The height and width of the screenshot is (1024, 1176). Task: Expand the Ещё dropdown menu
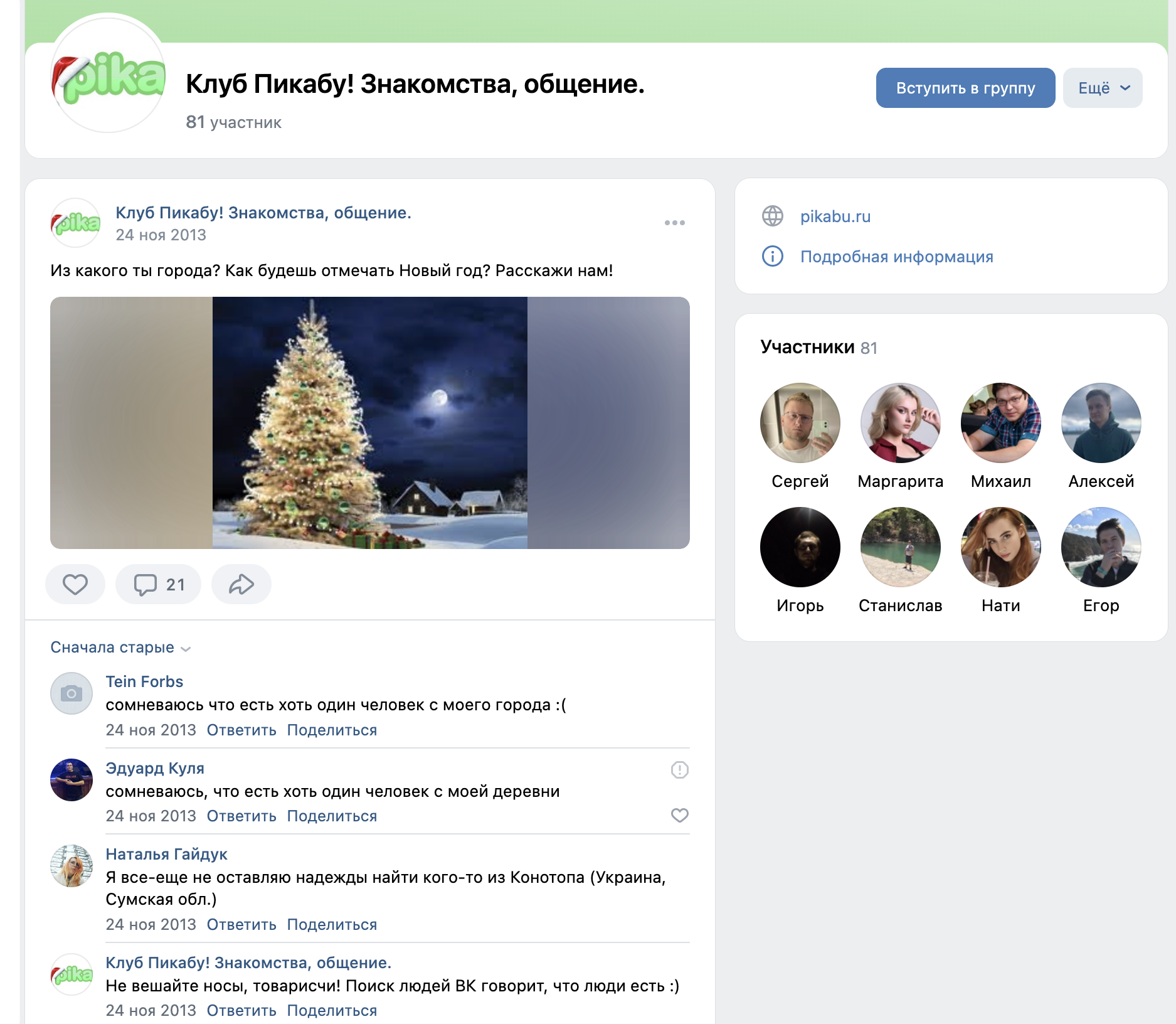[x=1103, y=88]
